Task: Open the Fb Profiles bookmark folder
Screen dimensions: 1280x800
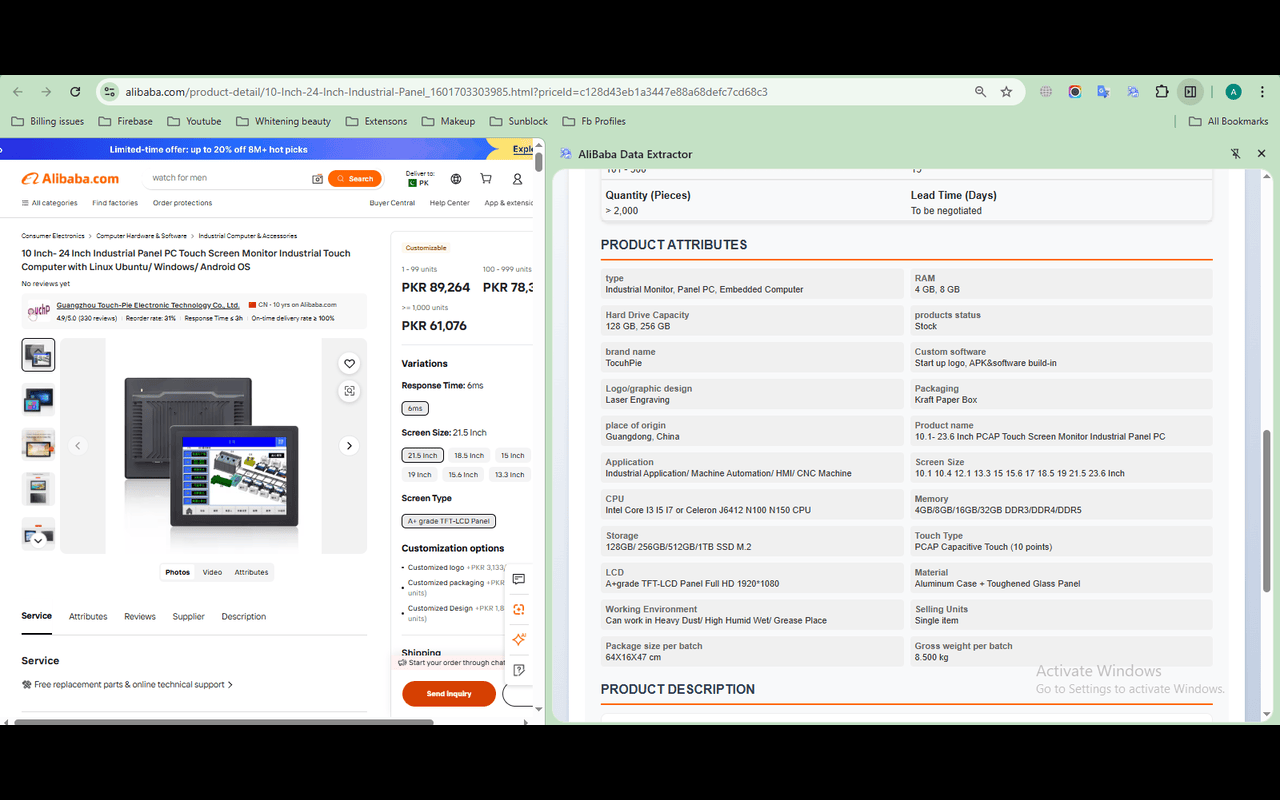Action: click(x=594, y=121)
